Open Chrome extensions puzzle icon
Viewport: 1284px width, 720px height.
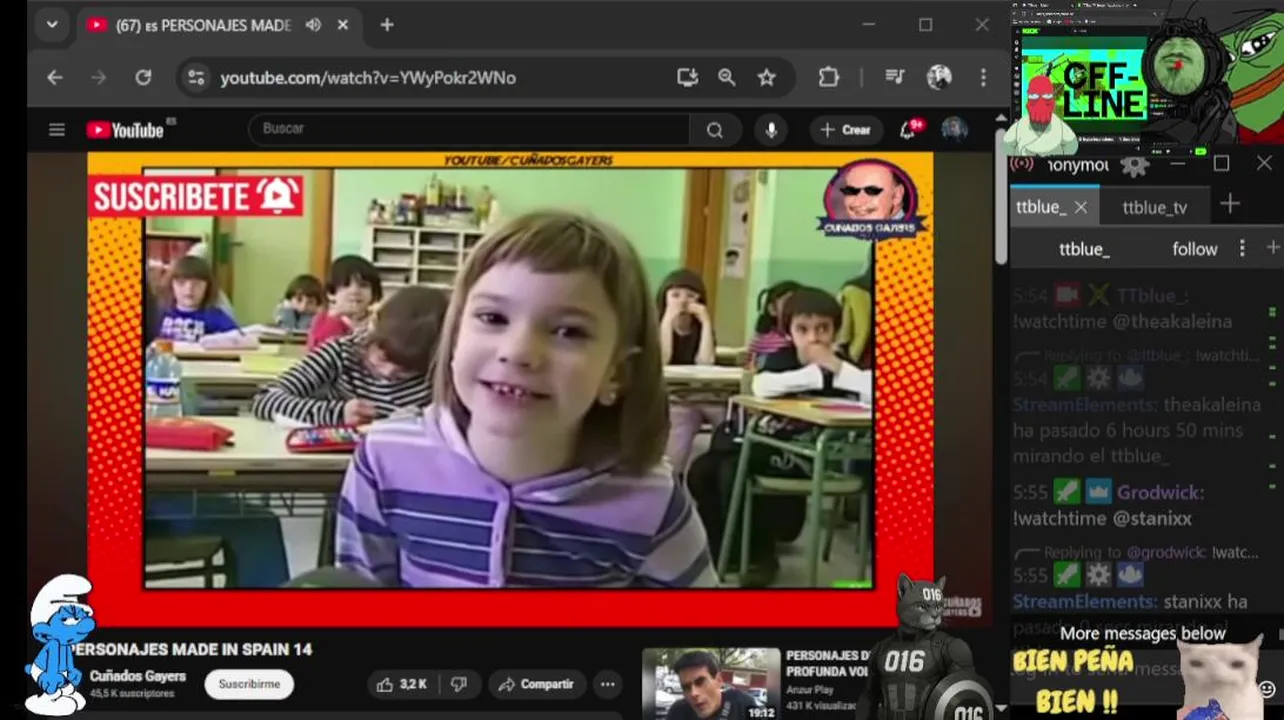(x=828, y=77)
